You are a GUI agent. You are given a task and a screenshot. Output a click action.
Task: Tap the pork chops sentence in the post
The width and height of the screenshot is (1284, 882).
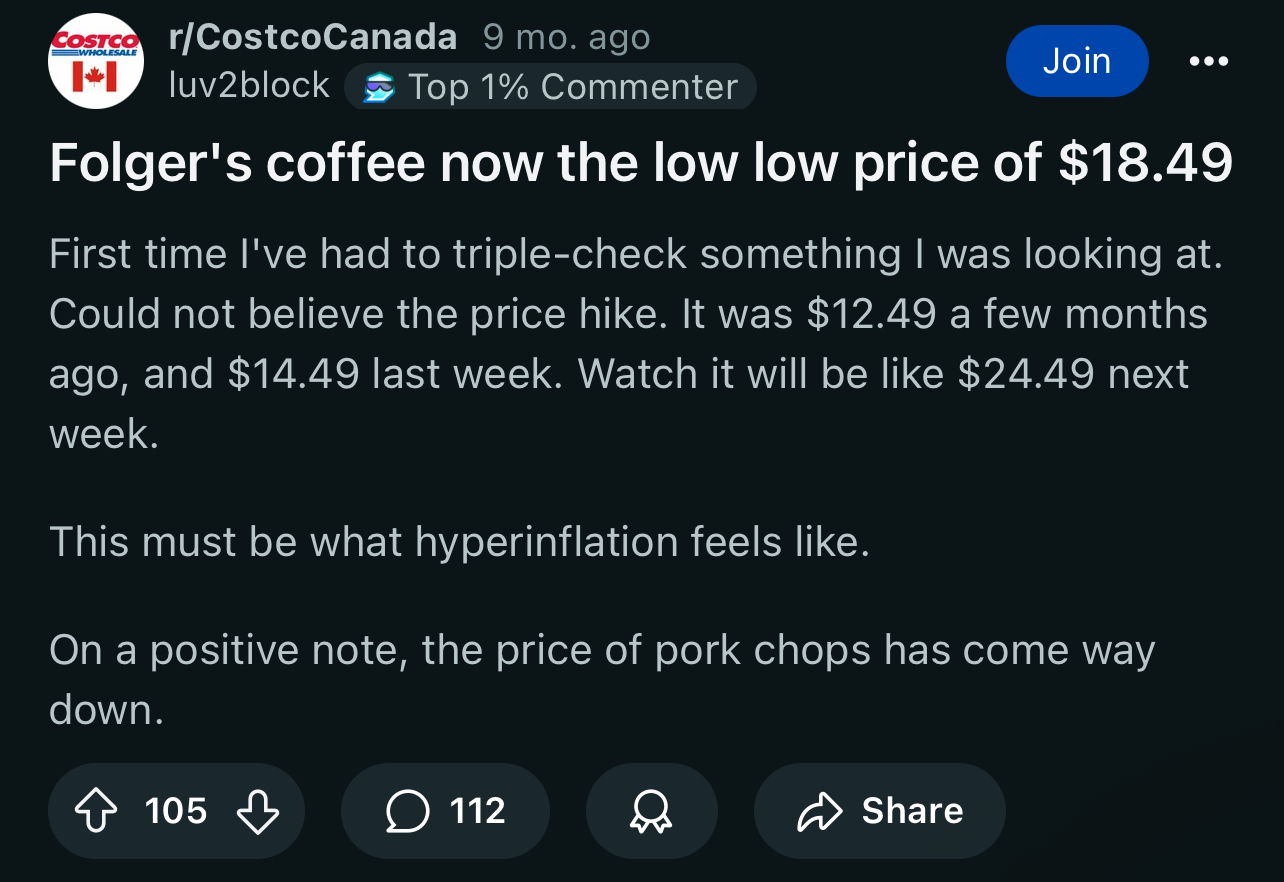(602, 680)
